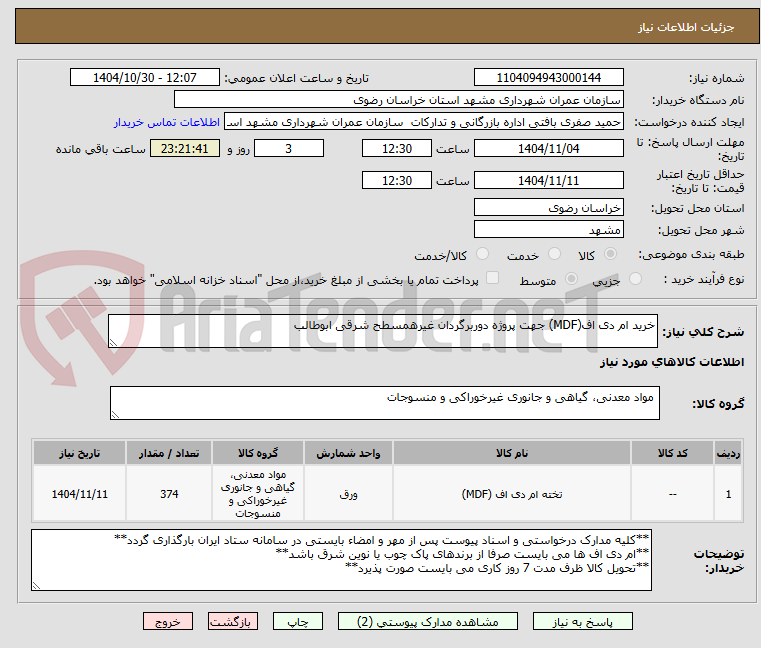This screenshot has height=648, width=761.
Task: Click the price validity time 12:30 field
Action: point(397,181)
